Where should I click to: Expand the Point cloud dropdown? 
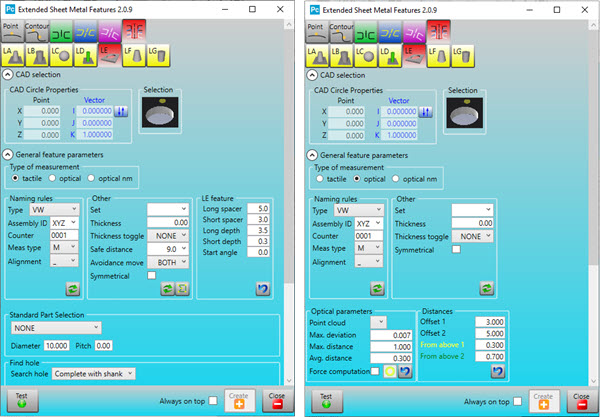(x=379, y=321)
